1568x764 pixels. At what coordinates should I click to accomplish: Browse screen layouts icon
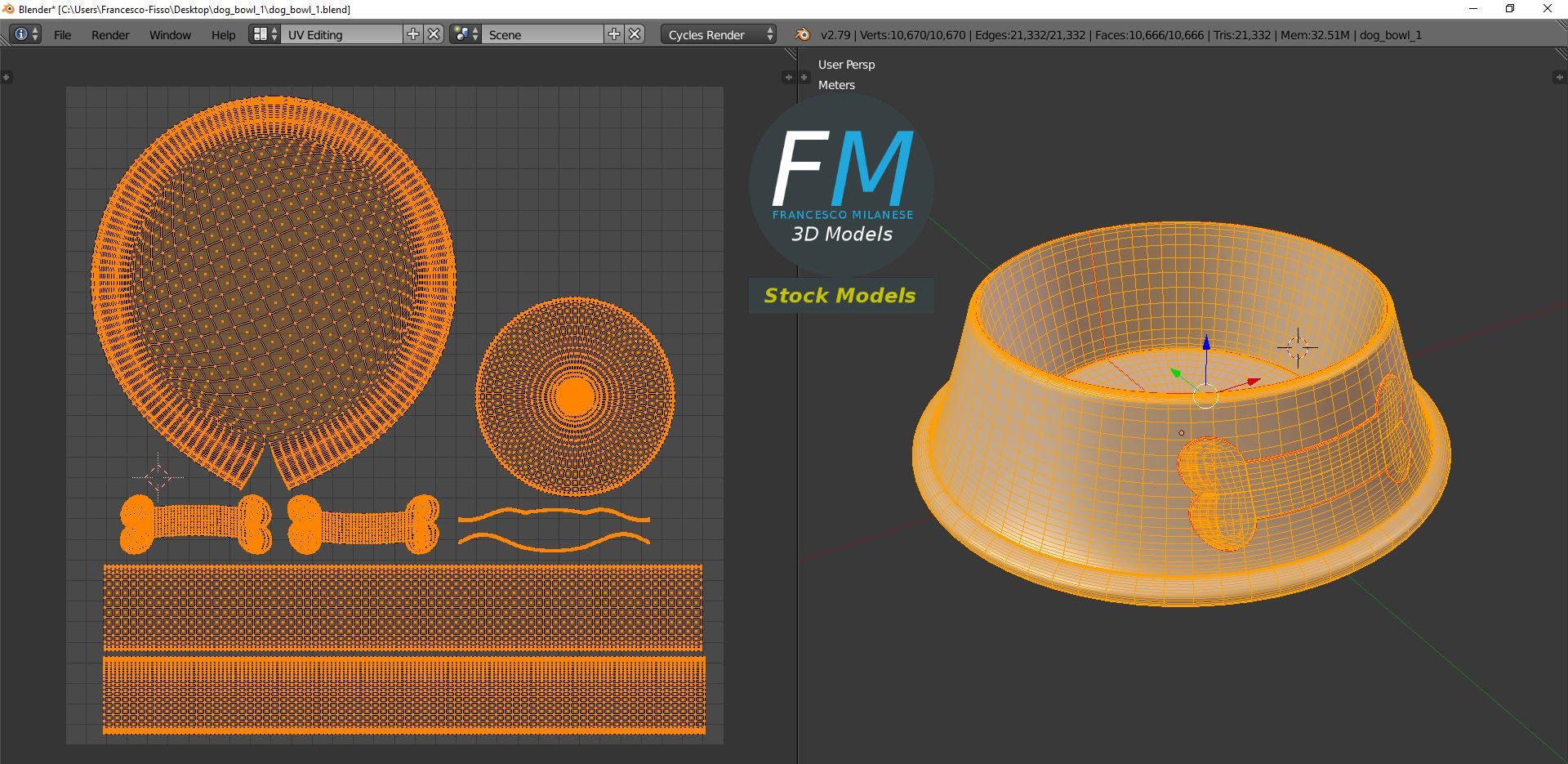(x=264, y=34)
